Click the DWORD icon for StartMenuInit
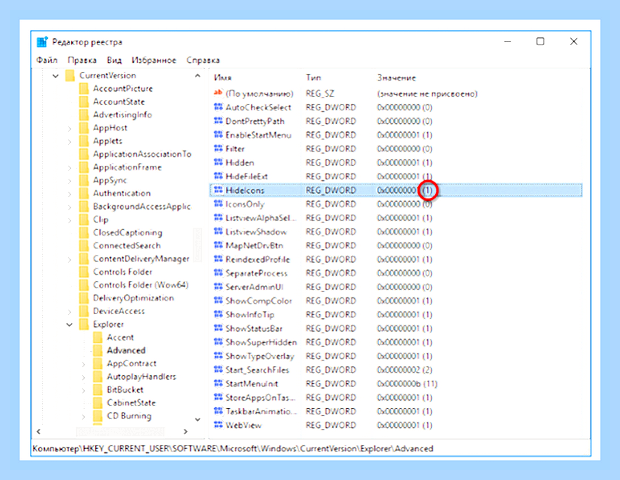 coord(218,383)
